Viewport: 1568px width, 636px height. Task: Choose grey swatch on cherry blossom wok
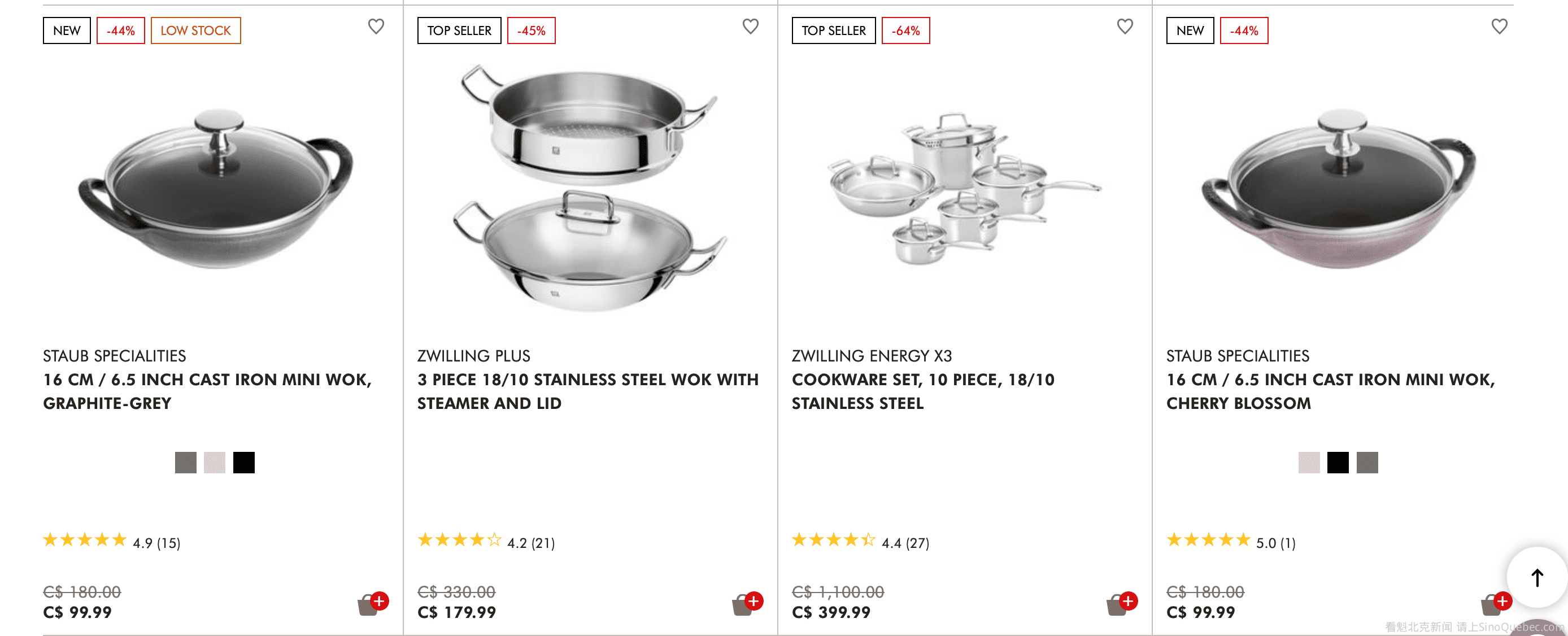pos(1366,463)
